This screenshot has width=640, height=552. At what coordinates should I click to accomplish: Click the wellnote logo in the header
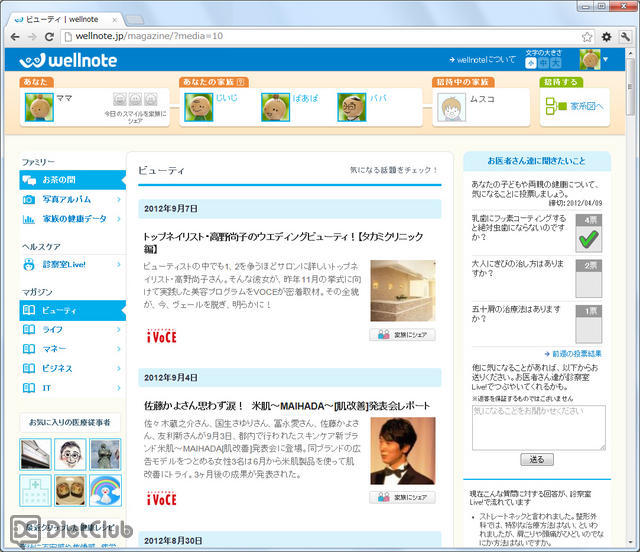[x=69, y=60]
